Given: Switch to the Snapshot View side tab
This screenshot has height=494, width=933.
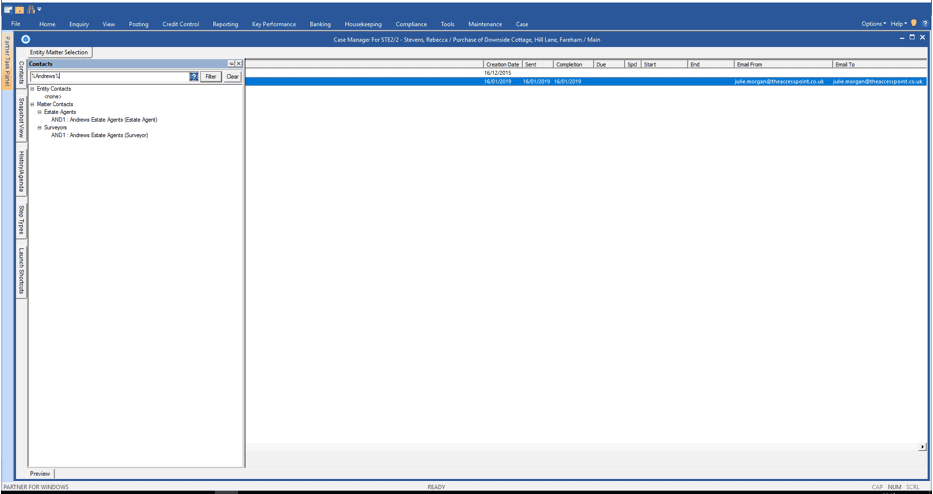Looking at the screenshot, I should (x=21, y=118).
